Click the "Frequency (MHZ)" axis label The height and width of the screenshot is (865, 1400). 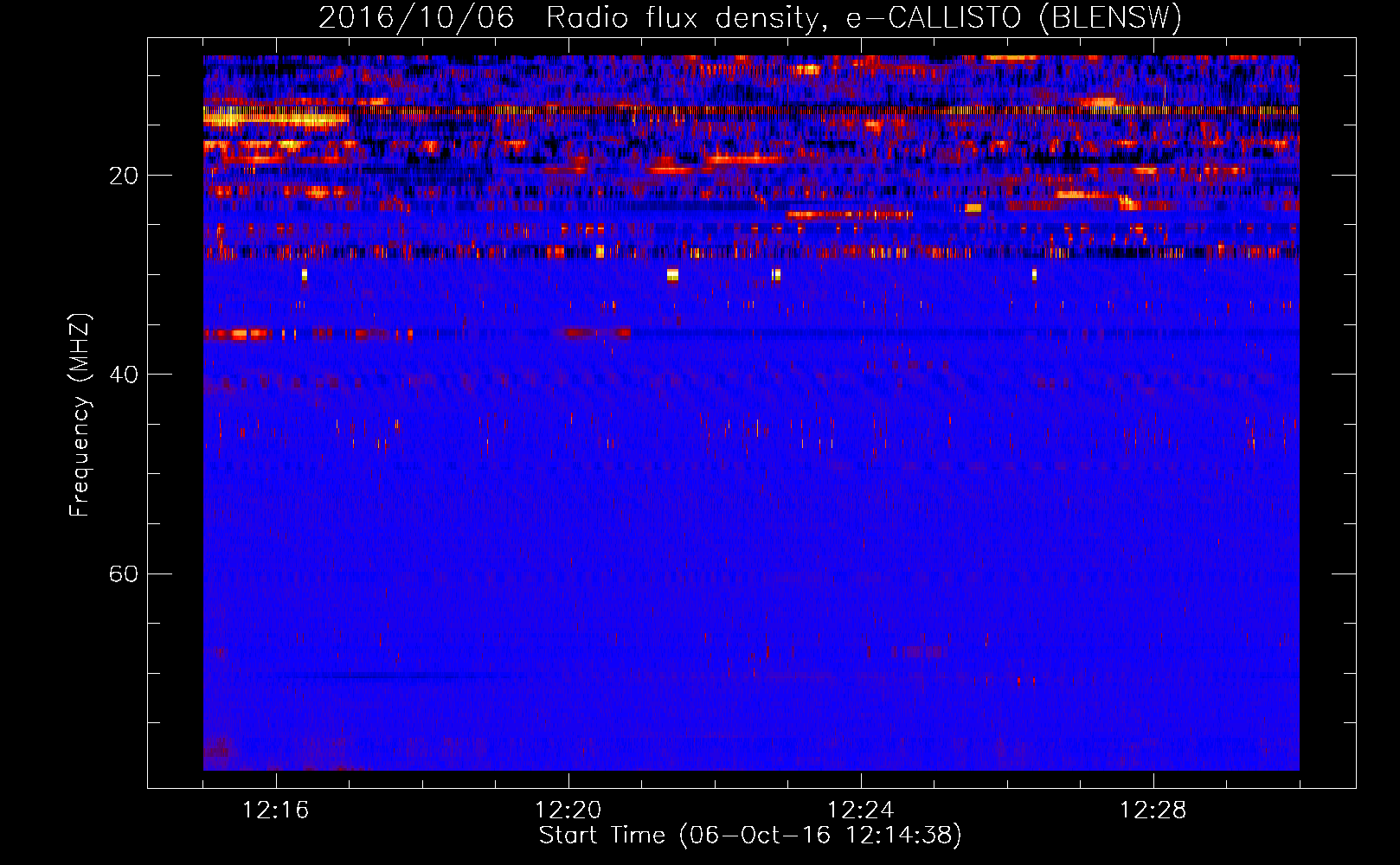pos(80,415)
